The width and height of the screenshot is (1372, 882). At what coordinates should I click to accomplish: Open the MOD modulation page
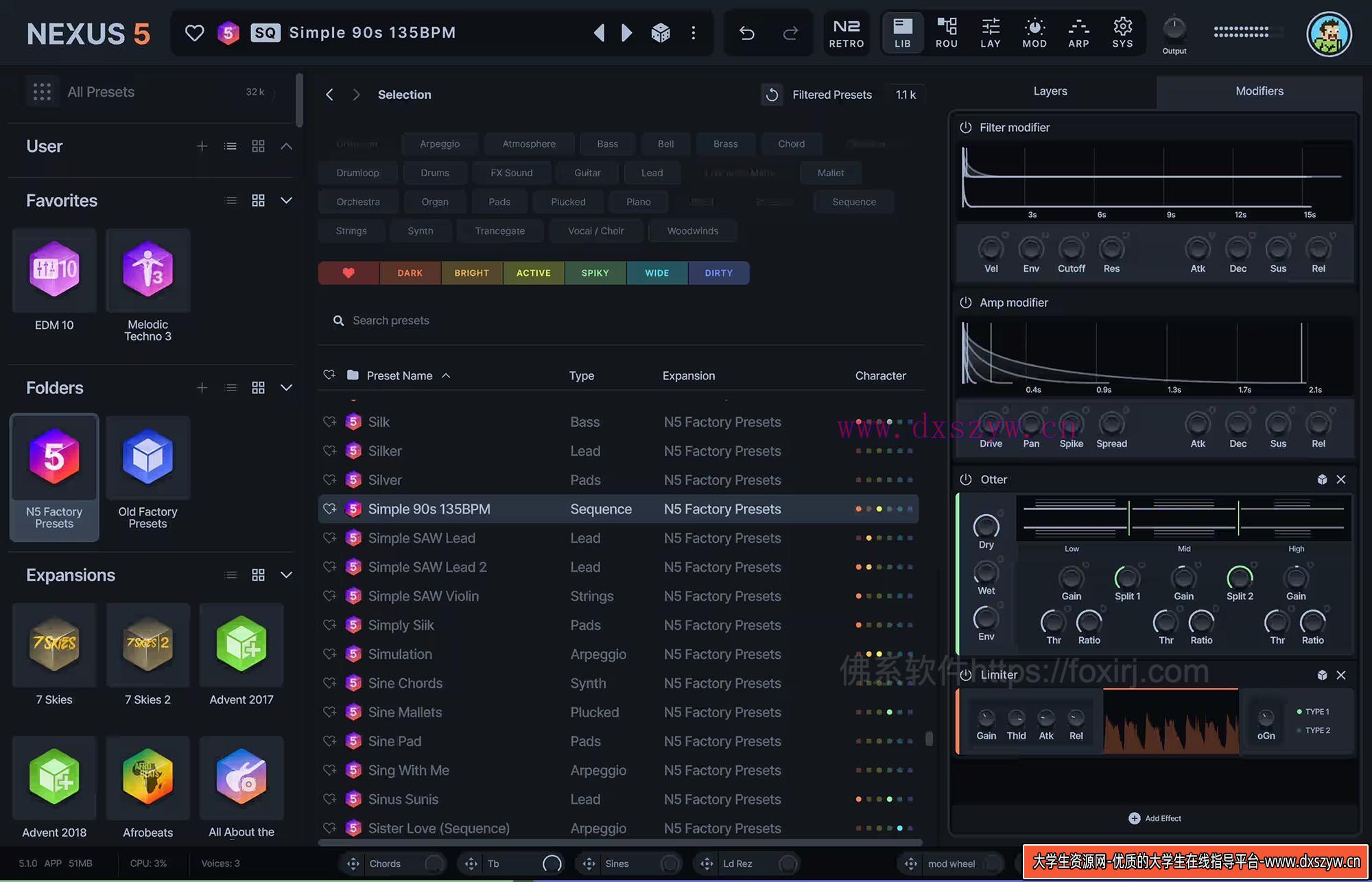point(1034,33)
